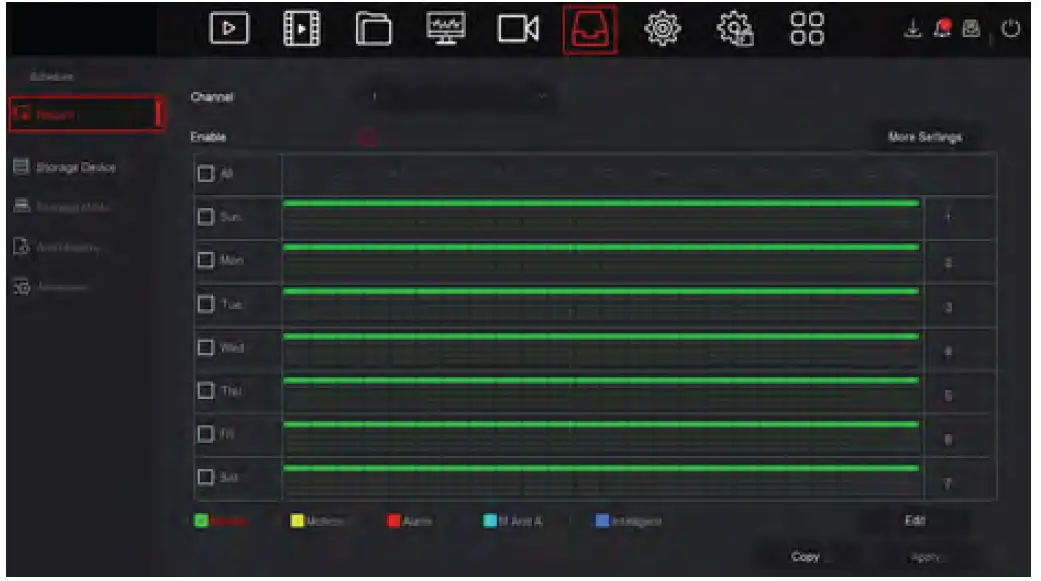Click the Saturday green schedule bar
This screenshot has width=1041, height=581.
[x=601, y=468]
